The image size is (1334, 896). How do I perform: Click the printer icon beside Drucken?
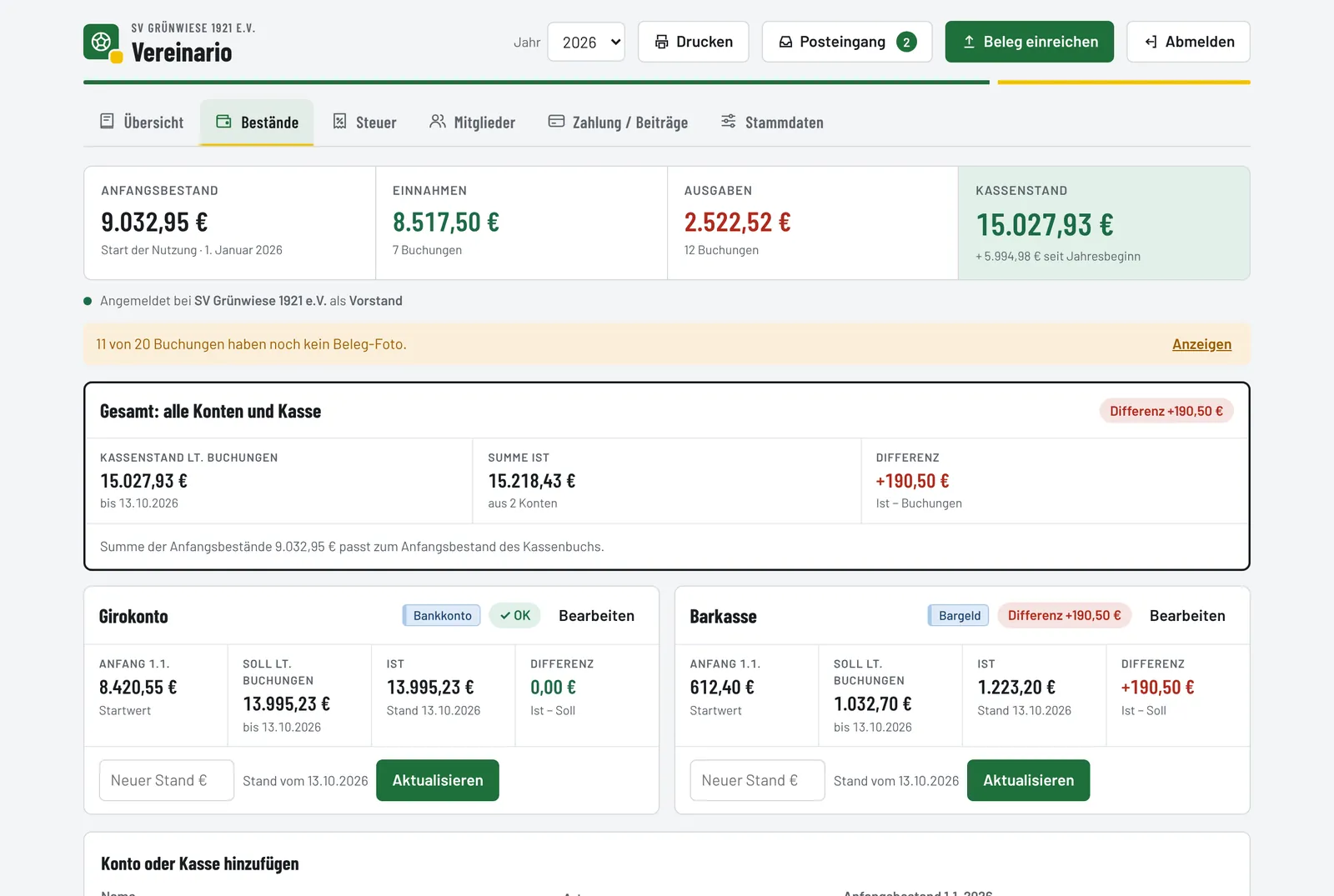662,42
